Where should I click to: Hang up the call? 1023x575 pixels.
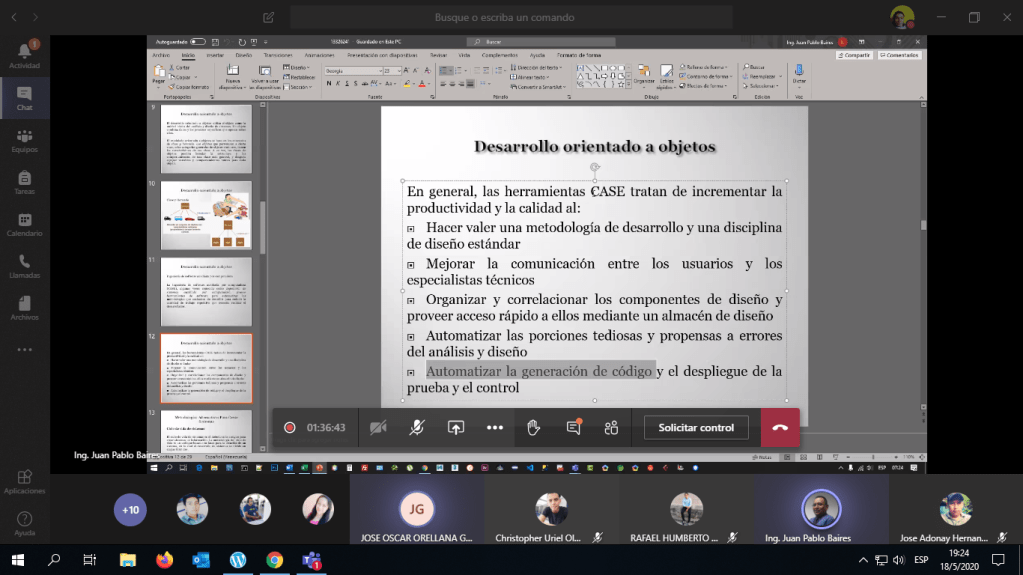(x=780, y=427)
